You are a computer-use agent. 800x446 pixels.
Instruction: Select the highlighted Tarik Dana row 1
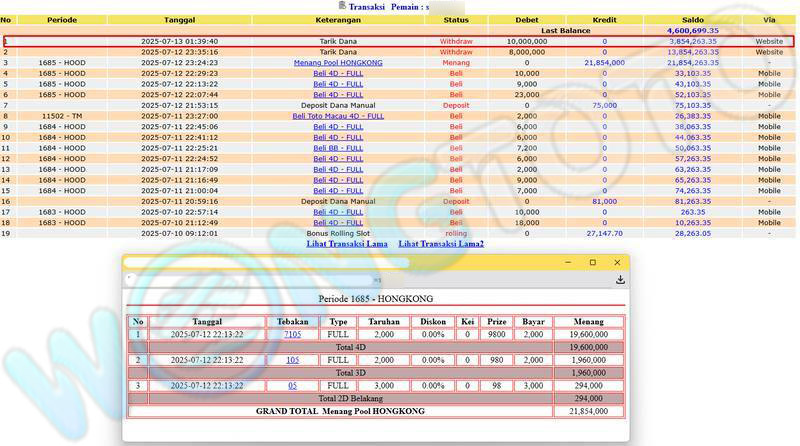pyautogui.click(x=338, y=41)
